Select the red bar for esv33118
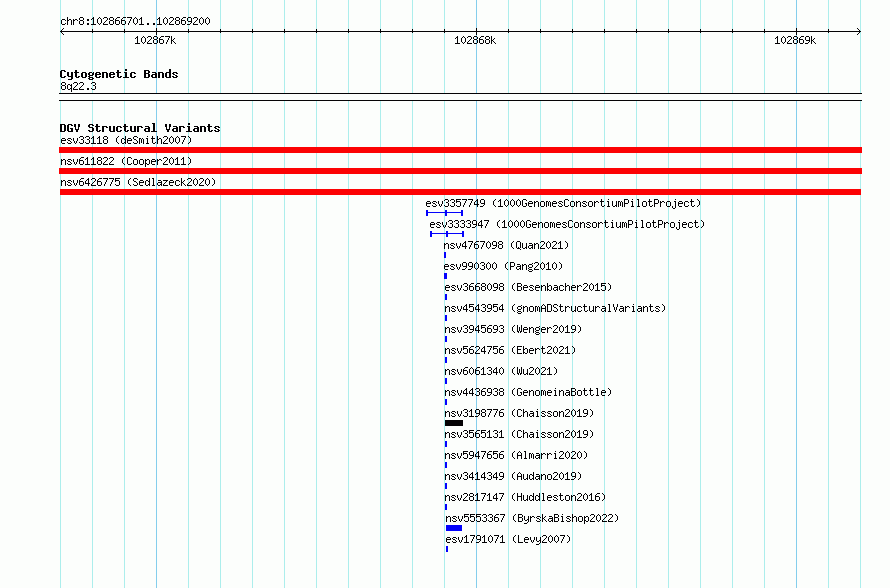 [460, 150]
